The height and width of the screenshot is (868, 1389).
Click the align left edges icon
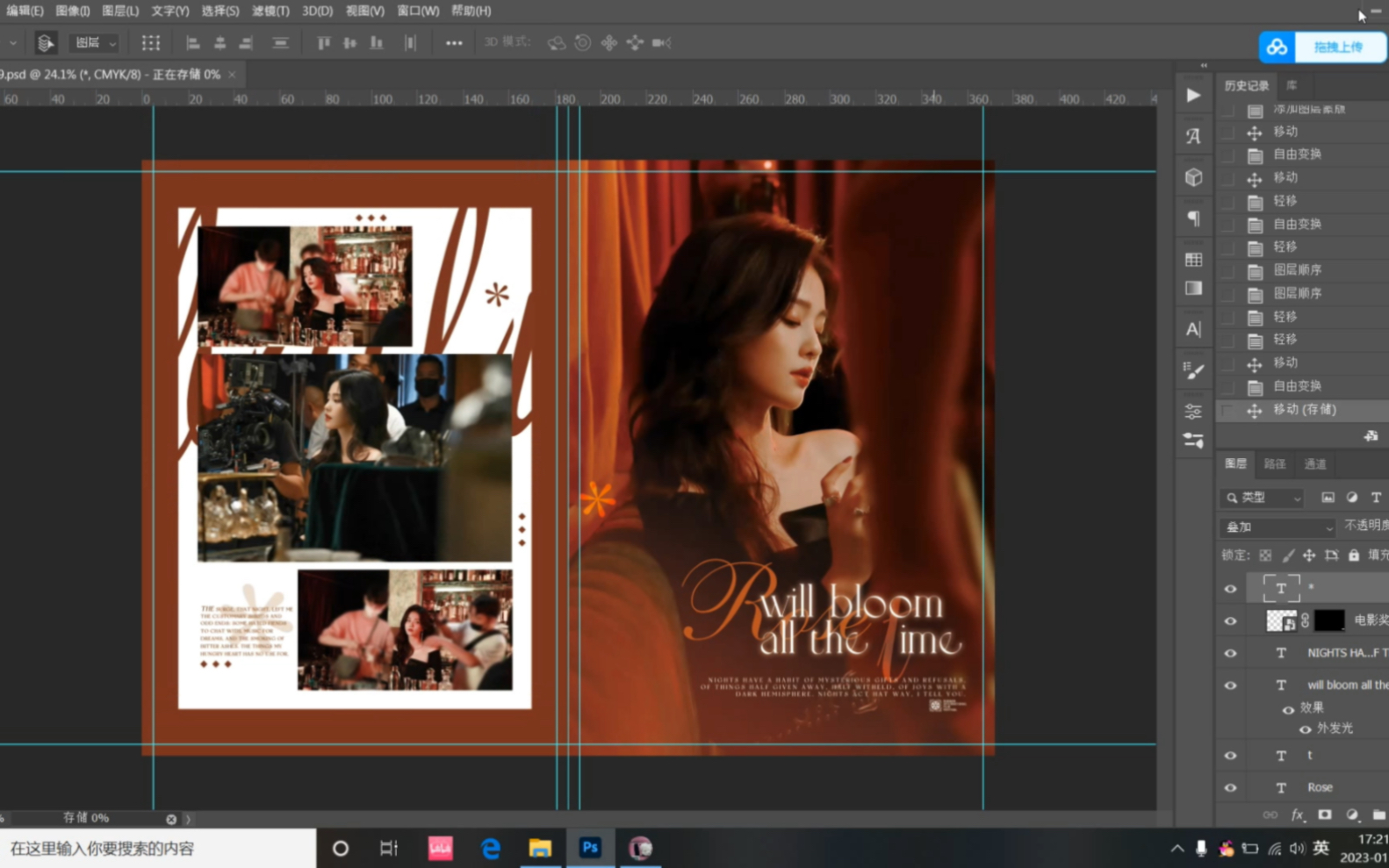(x=193, y=43)
